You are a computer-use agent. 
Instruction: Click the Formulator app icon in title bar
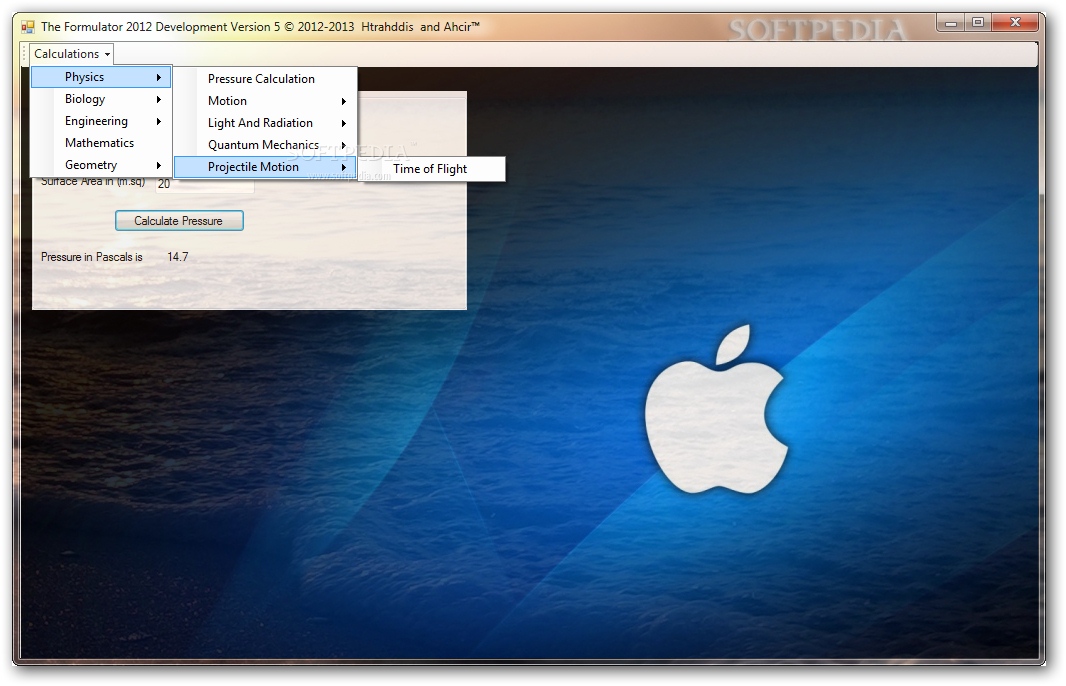coord(28,27)
